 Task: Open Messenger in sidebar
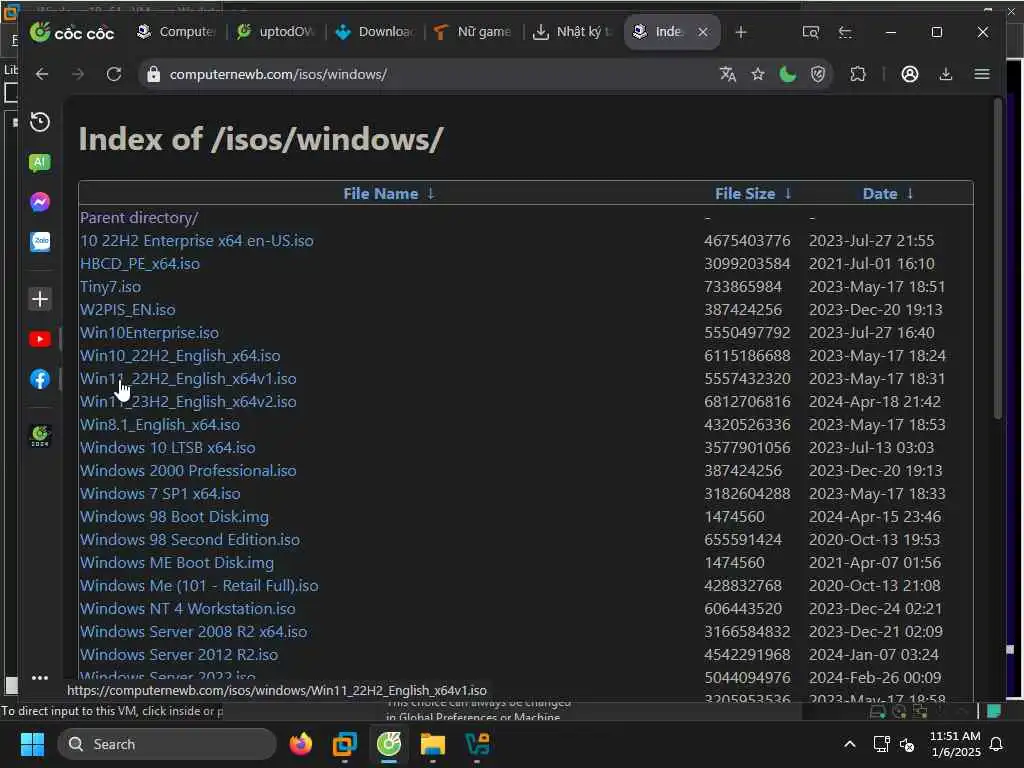(x=40, y=202)
